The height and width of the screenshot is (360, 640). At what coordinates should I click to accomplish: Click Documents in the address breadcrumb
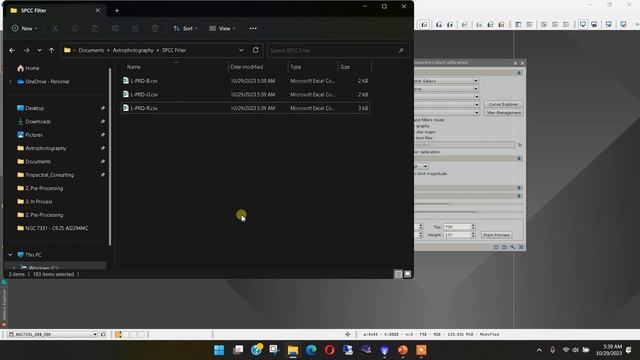pyautogui.click(x=91, y=50)
